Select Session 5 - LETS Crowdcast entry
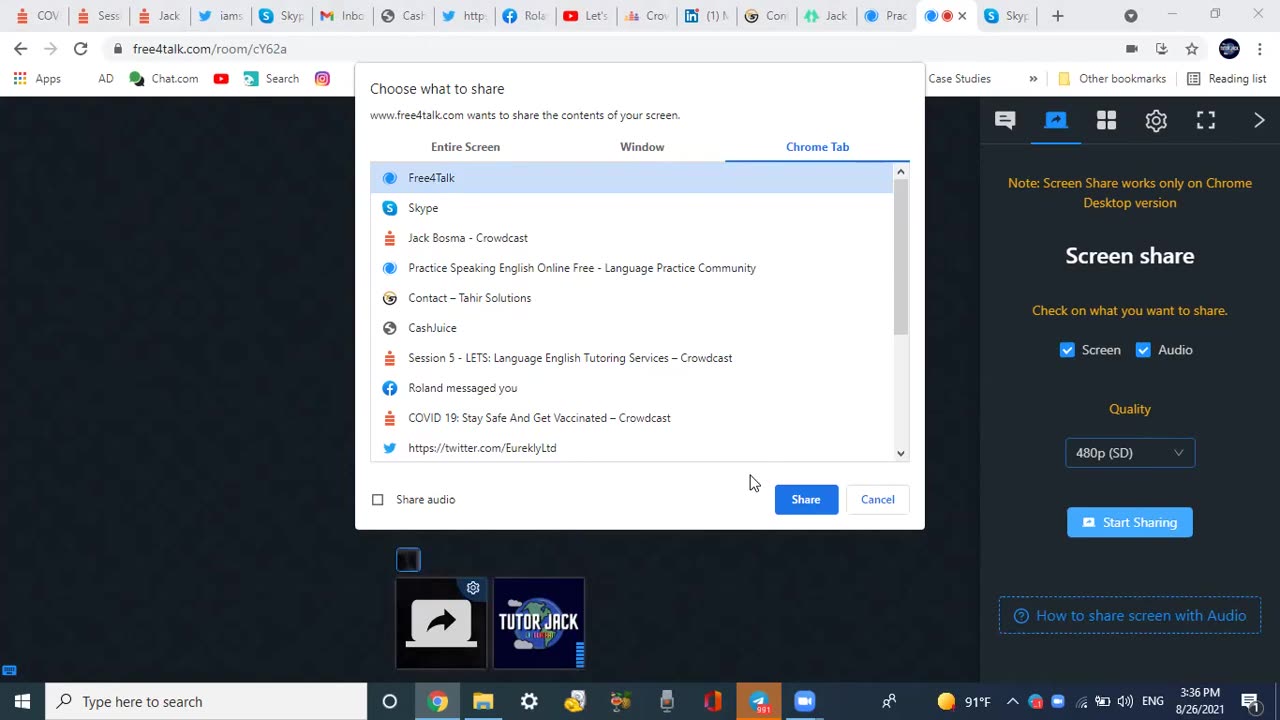 (631, 358)
